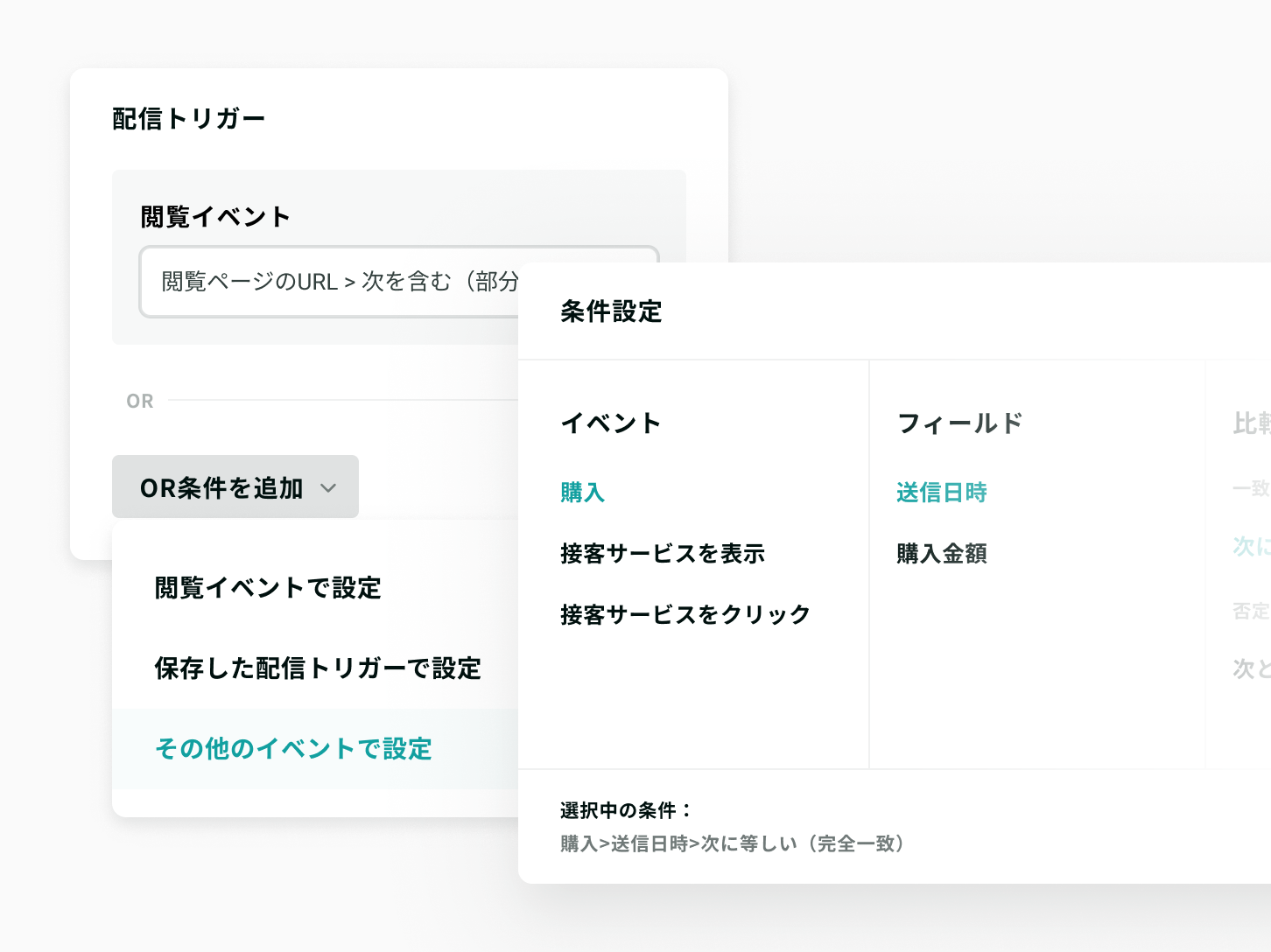Click the イベント column heading

click(611, 423)
